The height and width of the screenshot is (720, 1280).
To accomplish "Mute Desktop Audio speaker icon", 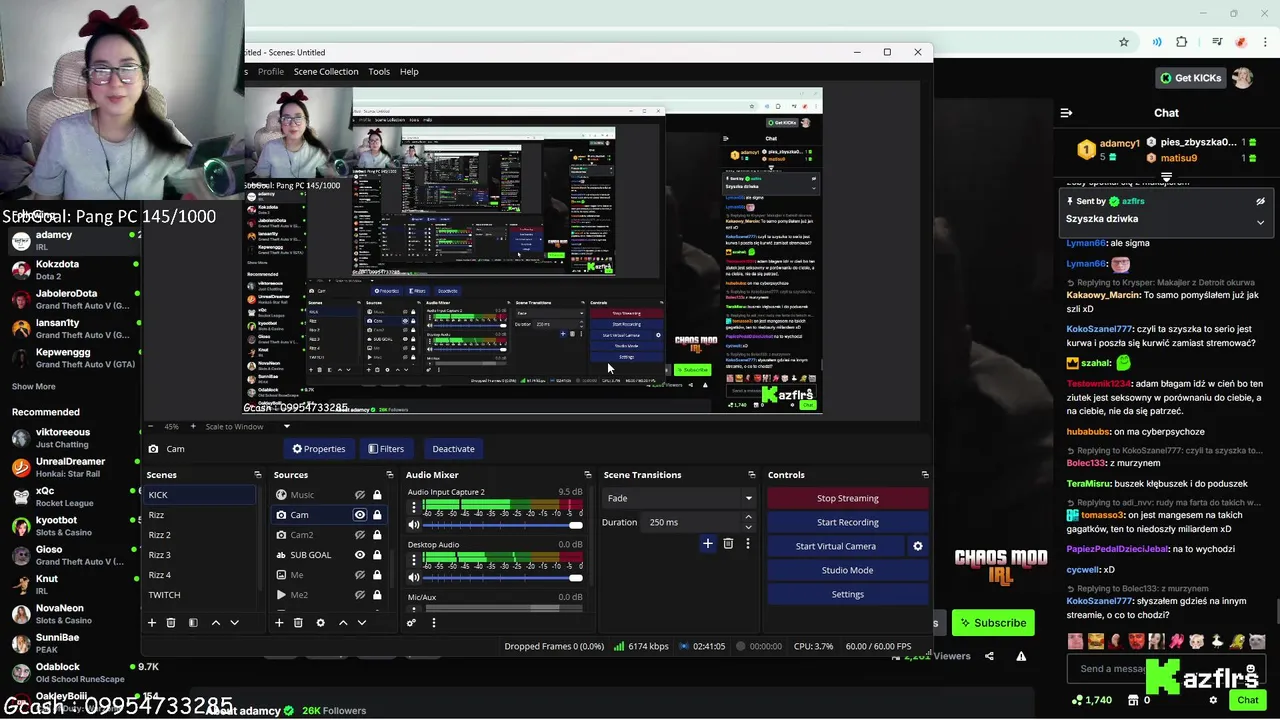I will pos(414,577).
